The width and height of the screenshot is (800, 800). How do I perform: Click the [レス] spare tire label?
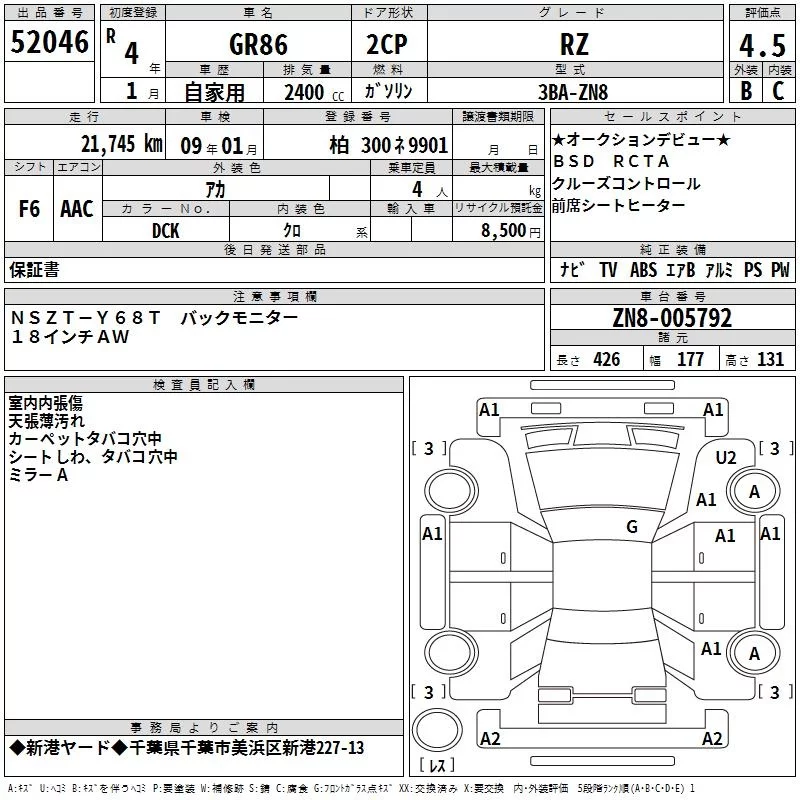coord(437,765)
